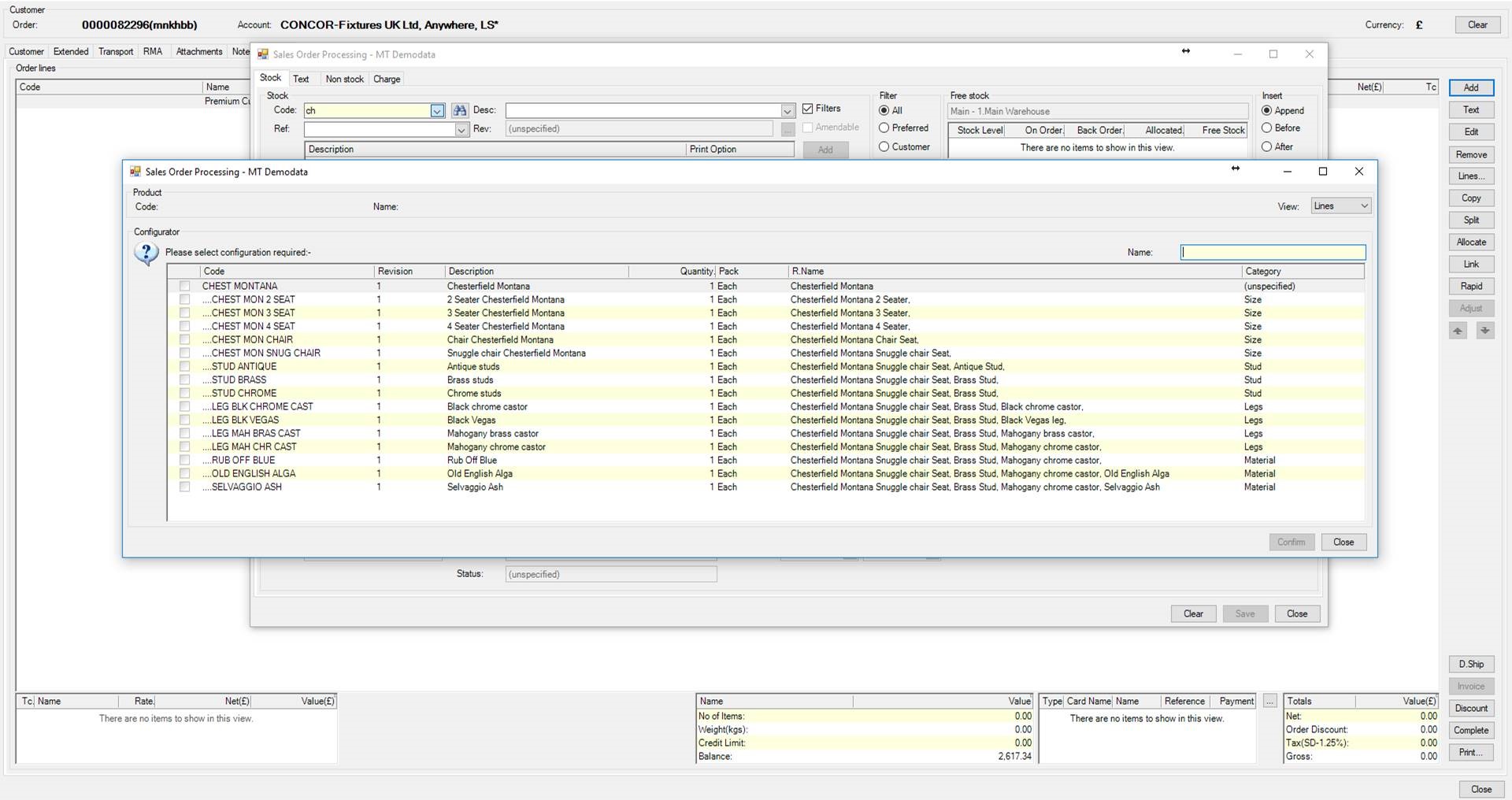The image size is (1512, 800).
Task: Expand the Desc dropdown arrow
Action: point(787,111)
